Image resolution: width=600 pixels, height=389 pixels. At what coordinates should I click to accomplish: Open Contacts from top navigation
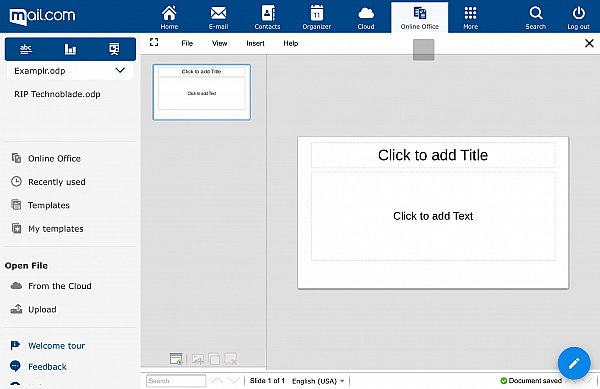click(267, 17)
